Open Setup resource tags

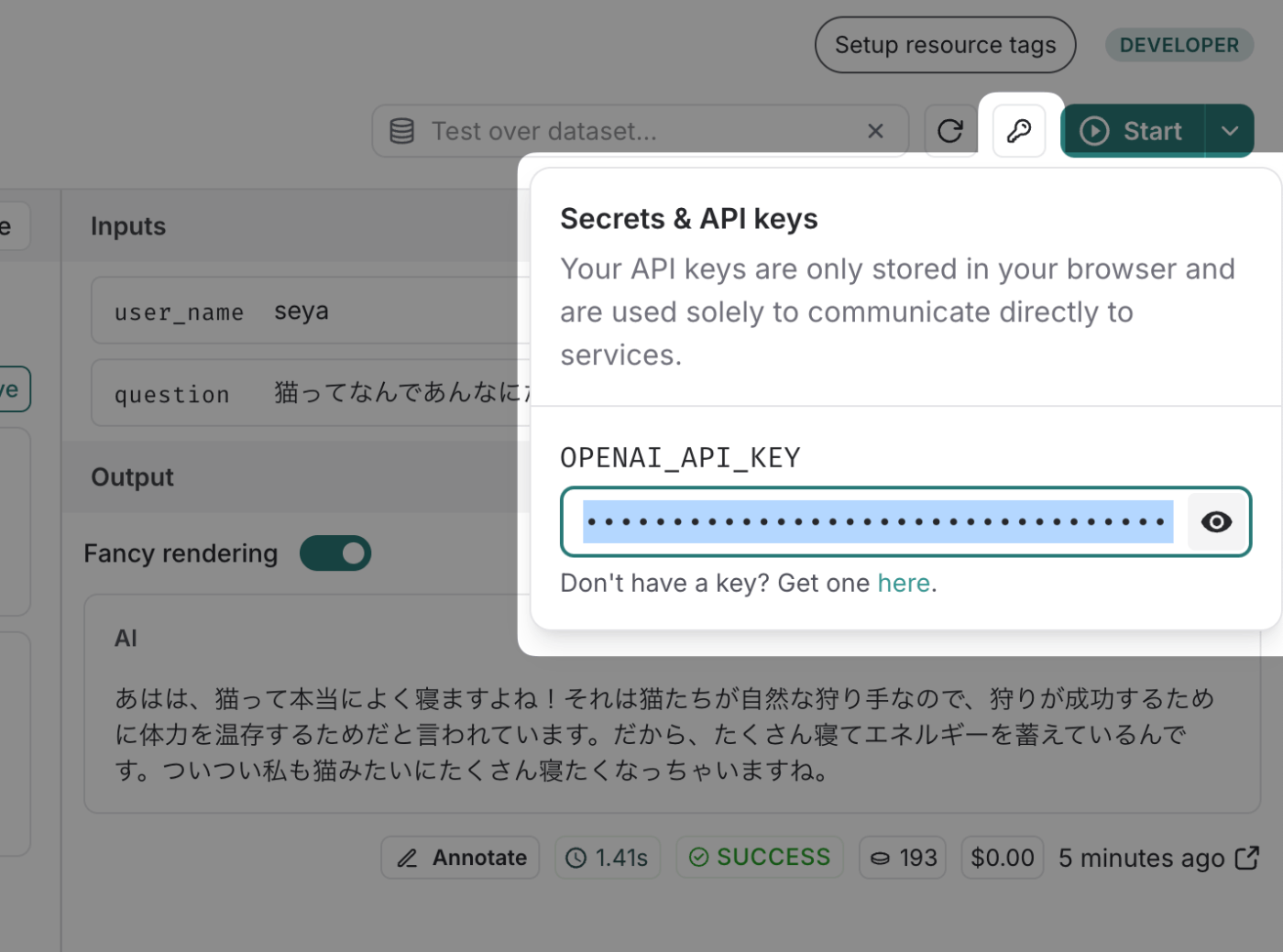945,45
